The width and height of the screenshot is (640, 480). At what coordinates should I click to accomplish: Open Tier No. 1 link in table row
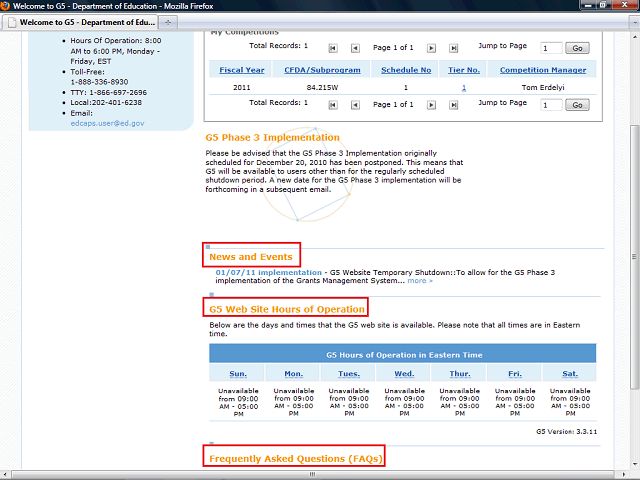coord(463,88)
